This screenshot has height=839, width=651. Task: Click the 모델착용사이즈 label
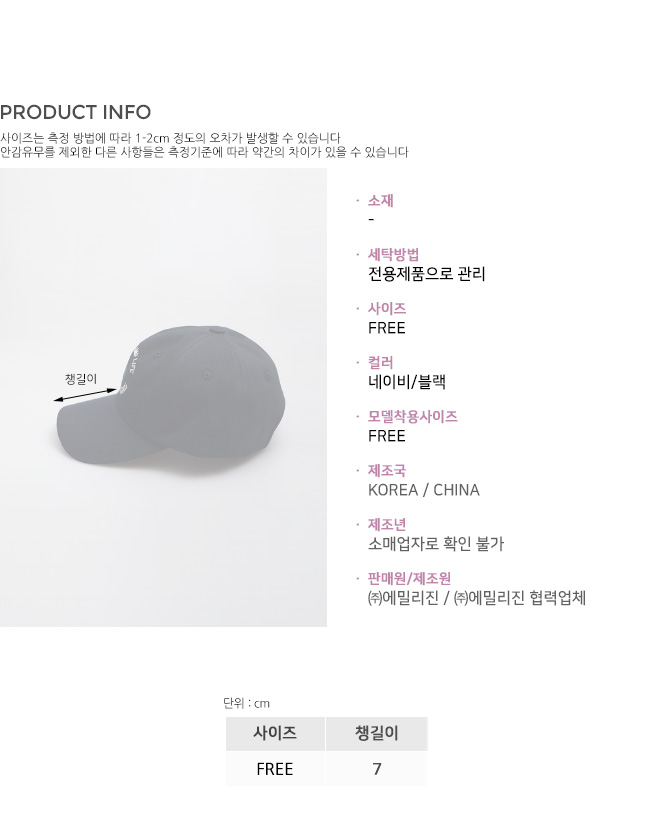(x=412, y=416)
